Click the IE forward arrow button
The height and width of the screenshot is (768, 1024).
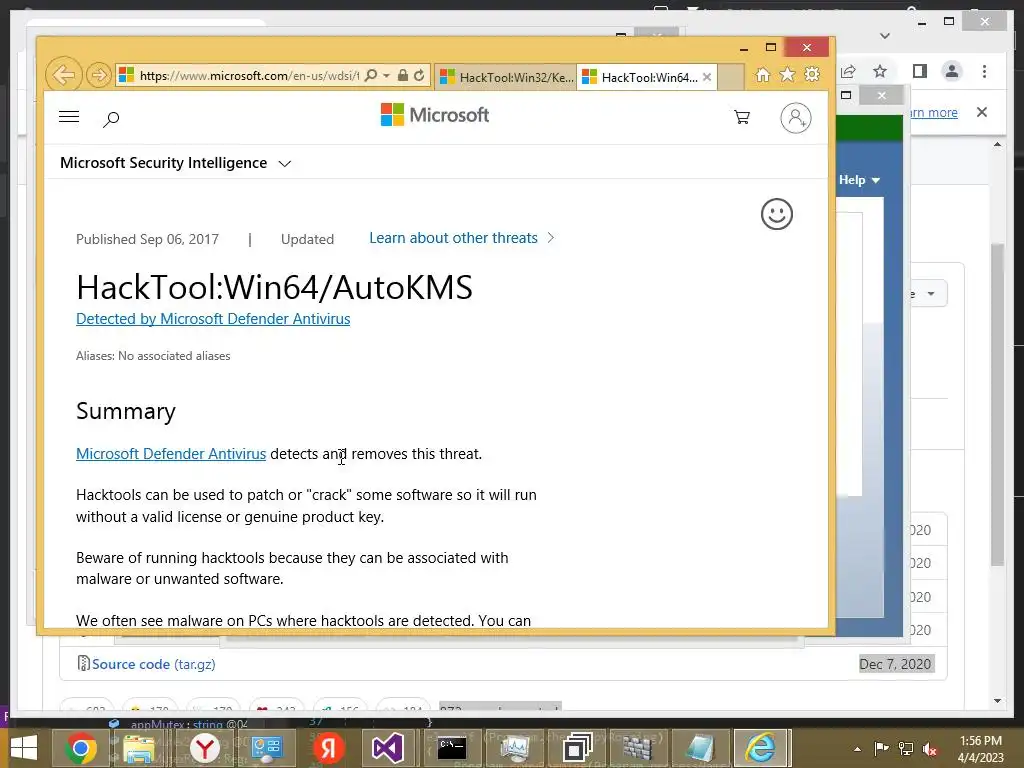pyautogui.click(x=98, y=75)
